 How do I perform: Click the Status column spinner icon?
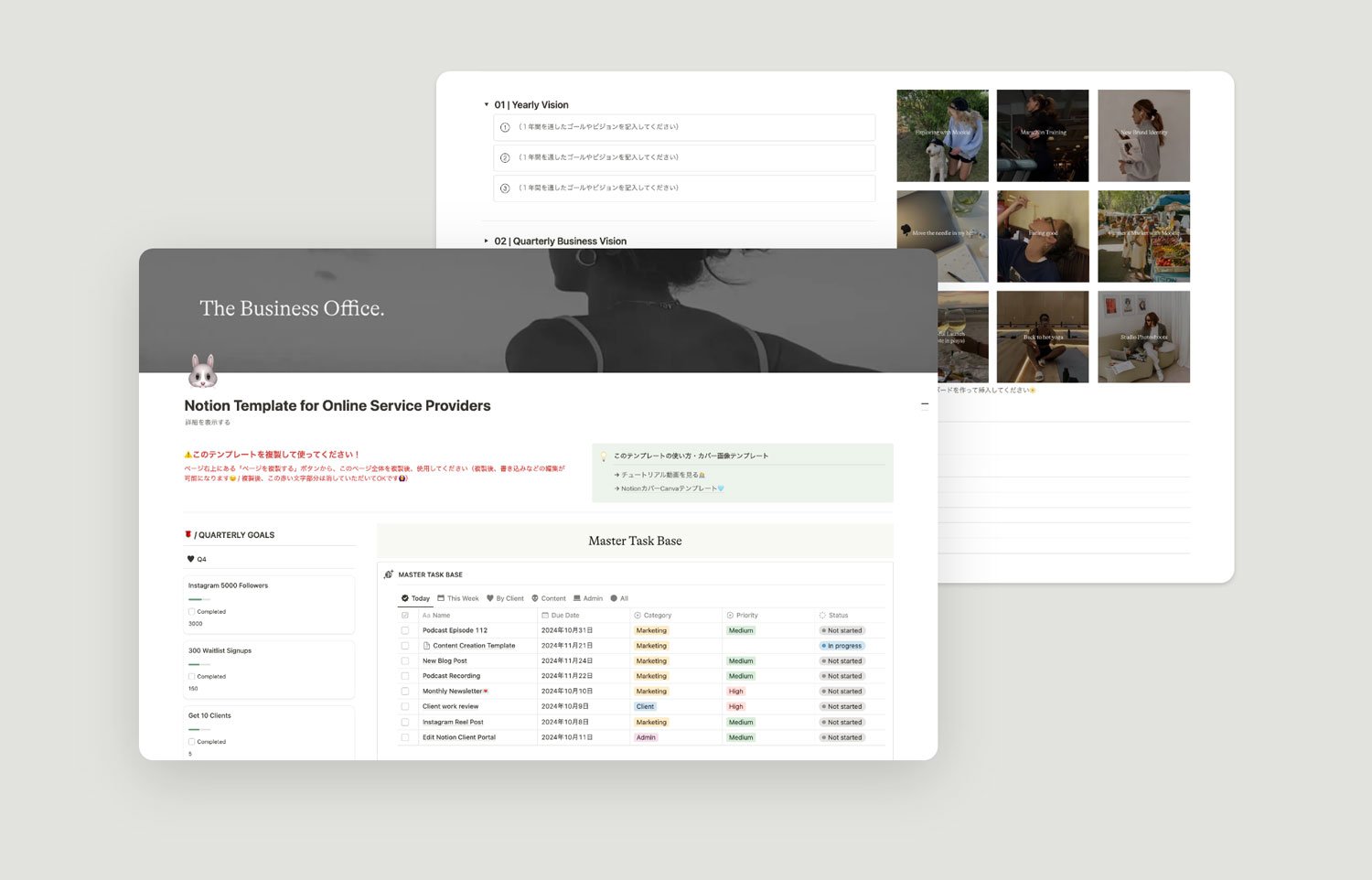(x=822, y=616)
